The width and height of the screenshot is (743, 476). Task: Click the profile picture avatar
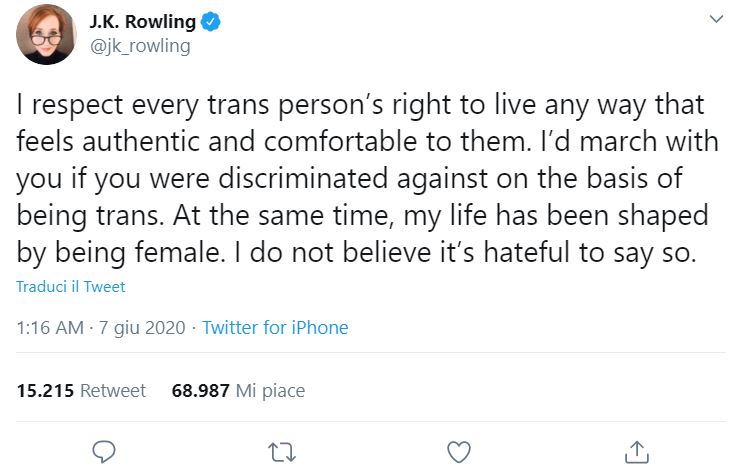(x=46, y=34)
